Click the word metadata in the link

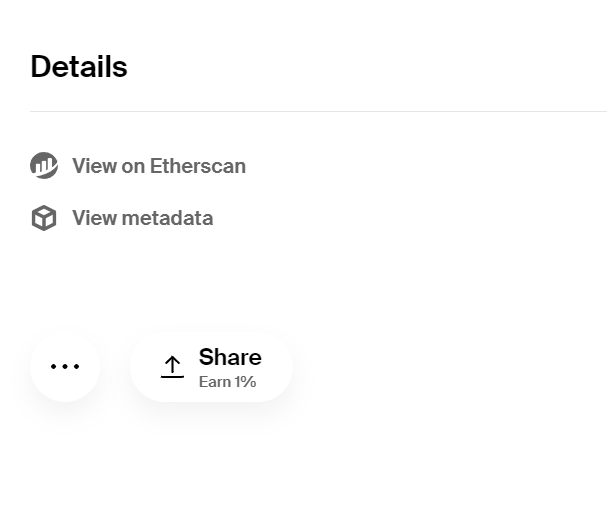[168, 218]
